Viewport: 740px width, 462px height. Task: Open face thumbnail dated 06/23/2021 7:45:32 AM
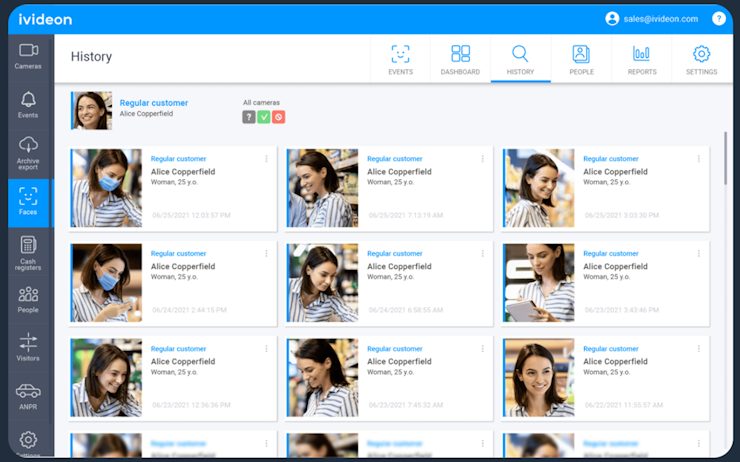pos(323,378)
